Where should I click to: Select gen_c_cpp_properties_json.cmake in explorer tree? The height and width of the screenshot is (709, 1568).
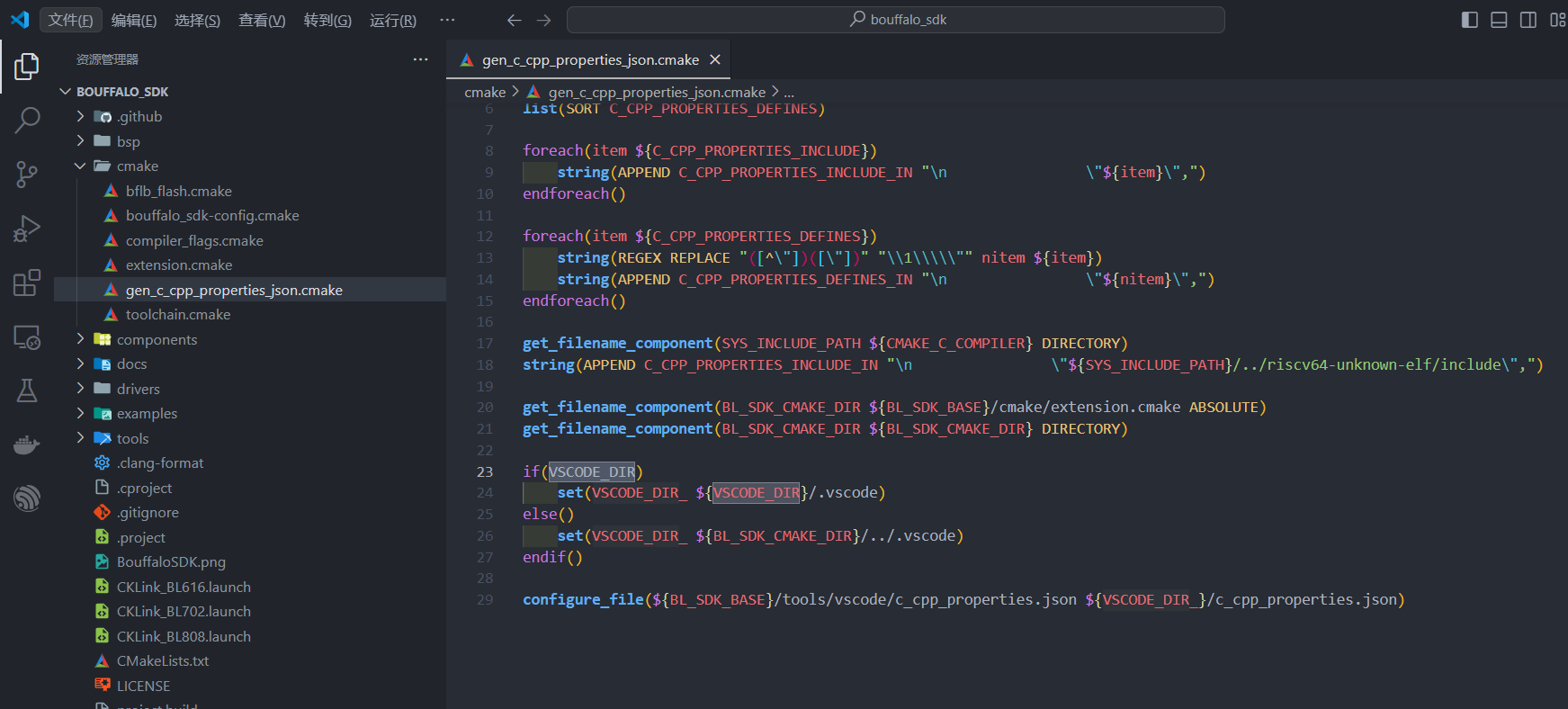(250, 290)
